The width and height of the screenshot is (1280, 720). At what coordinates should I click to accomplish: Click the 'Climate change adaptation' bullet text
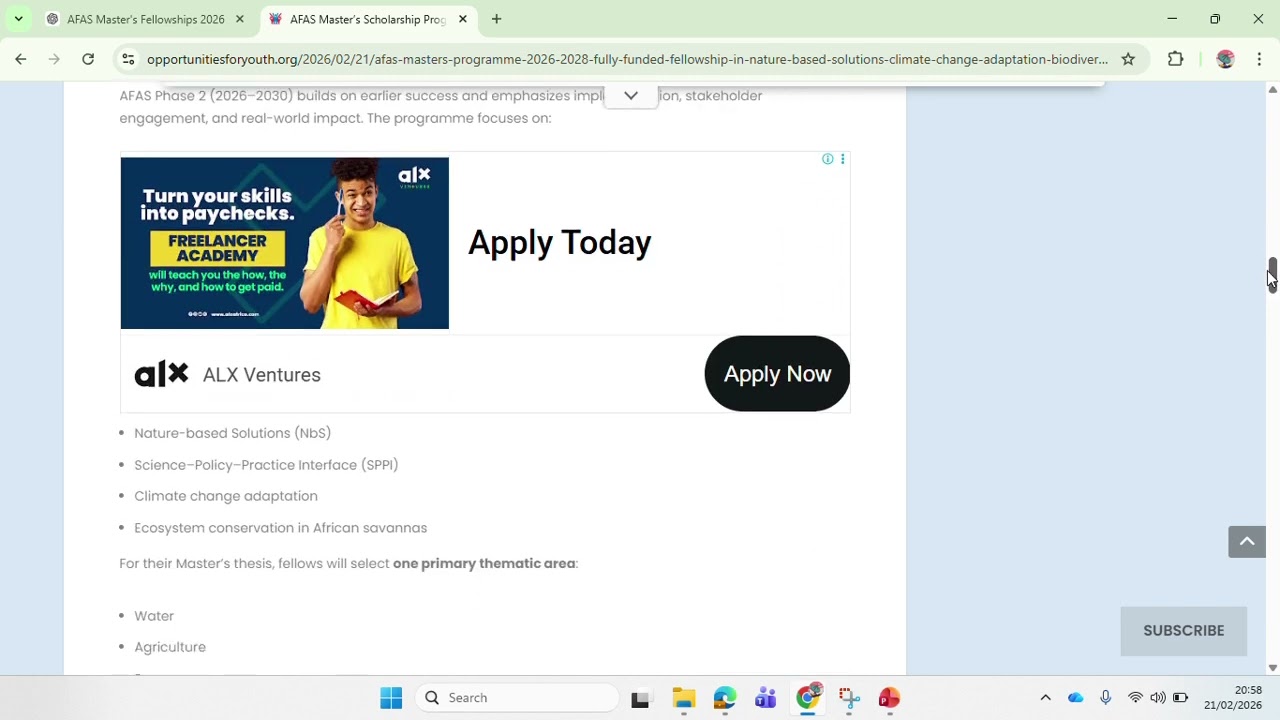click(226, 496)
